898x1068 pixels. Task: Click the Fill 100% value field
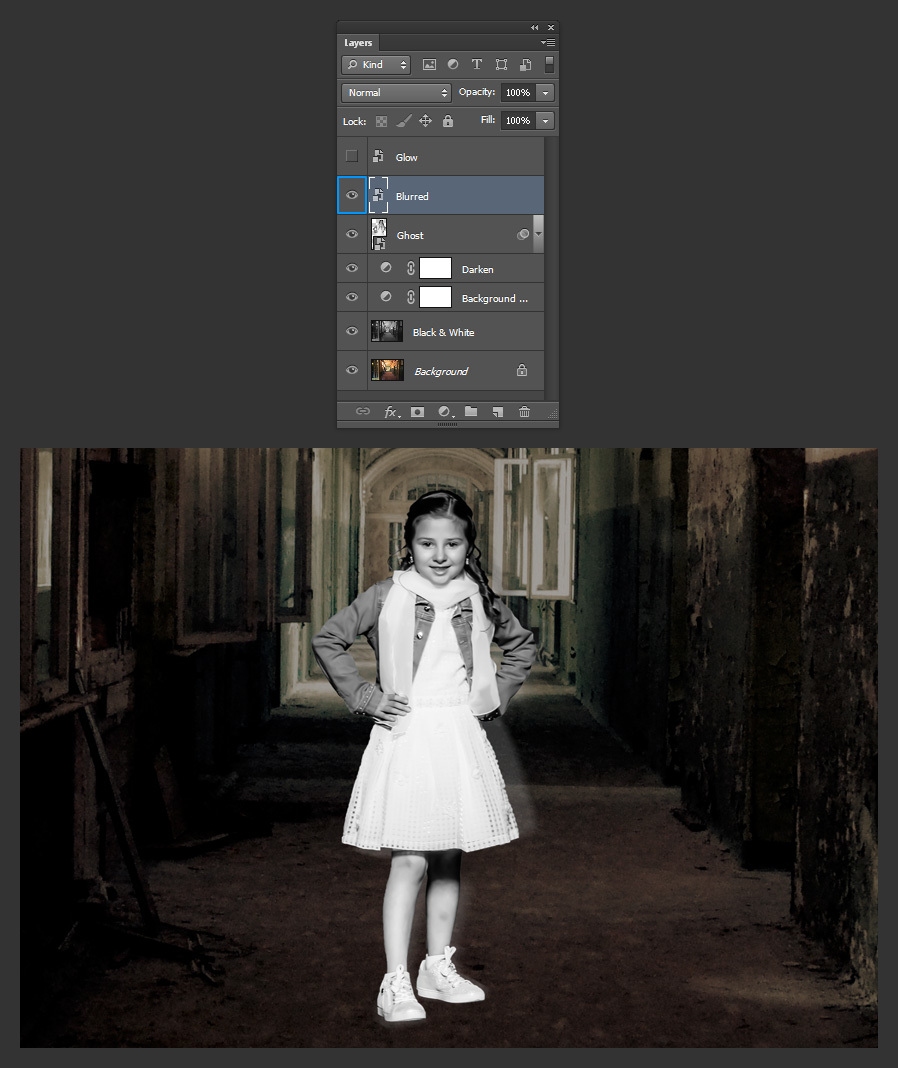coord(518,121)
